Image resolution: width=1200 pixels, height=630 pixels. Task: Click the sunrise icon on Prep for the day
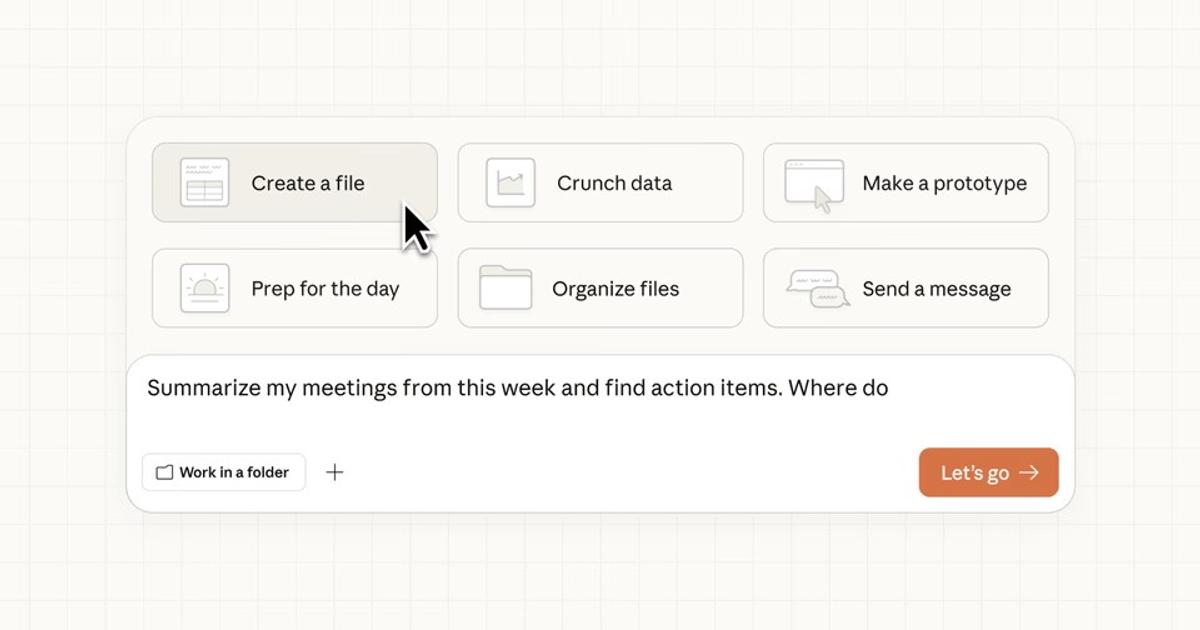point(205,289)
